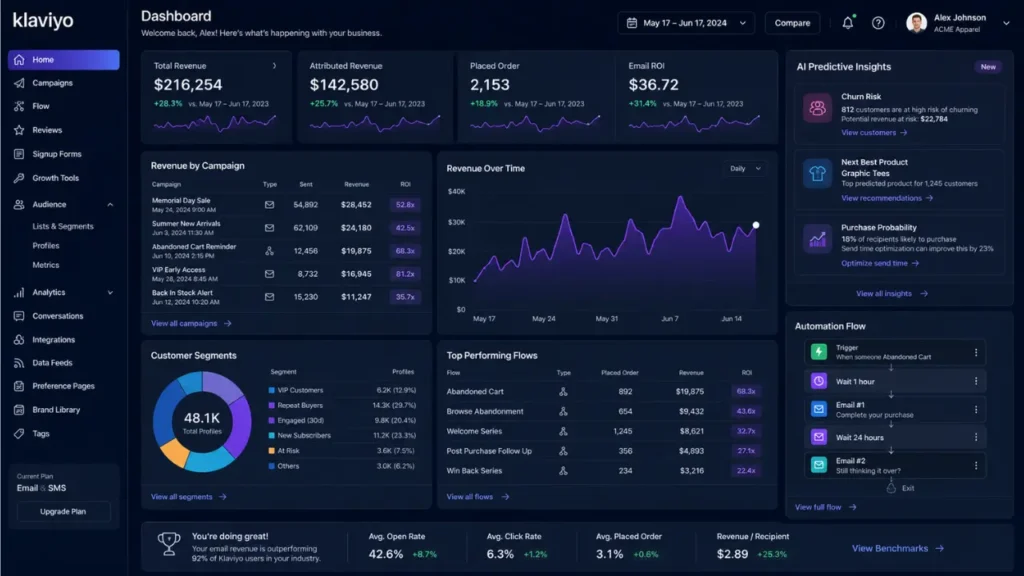Open Preference Pages in the sidebar

[x=63, y=386]
